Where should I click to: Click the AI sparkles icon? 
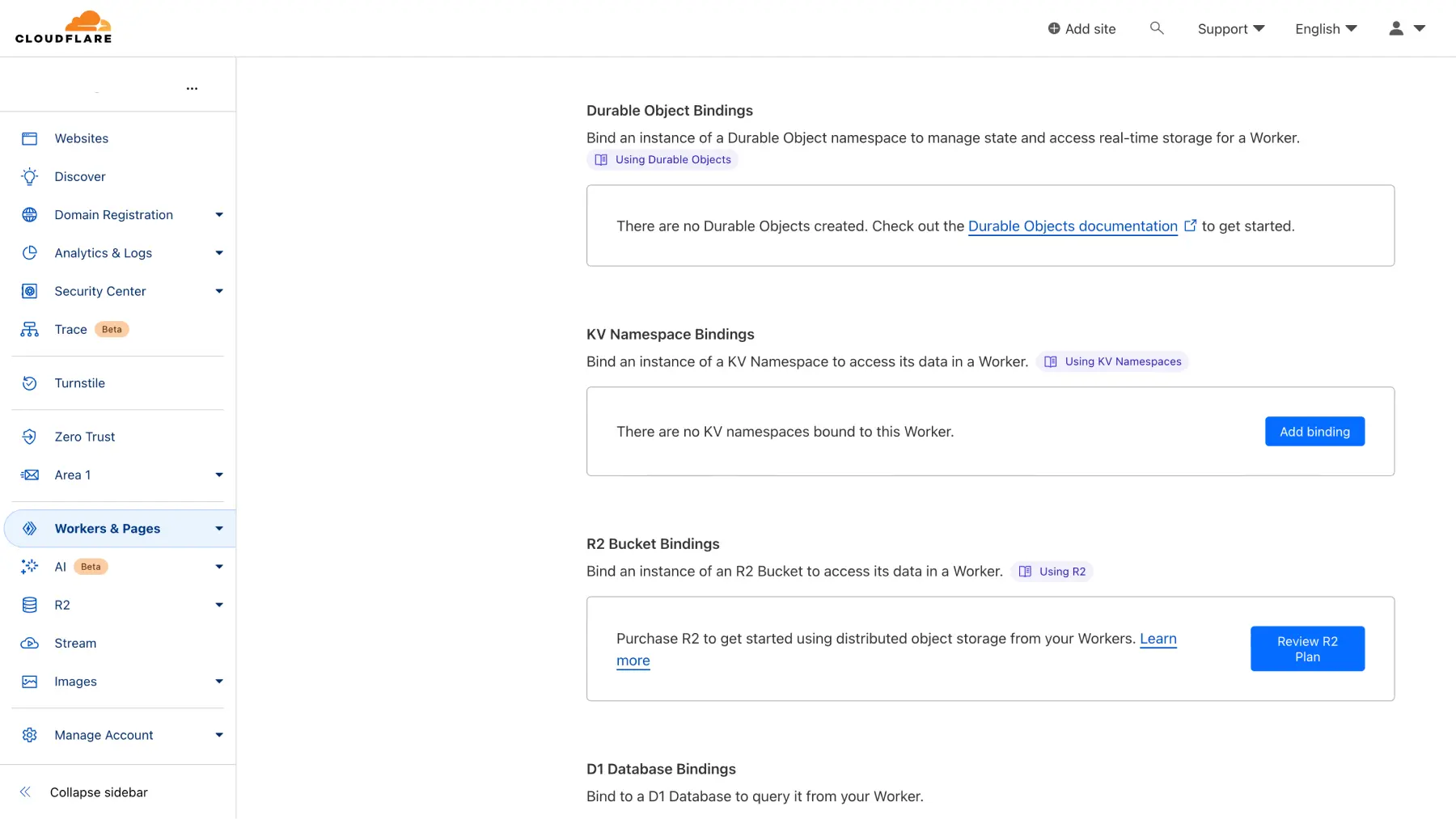pos(30,566)
